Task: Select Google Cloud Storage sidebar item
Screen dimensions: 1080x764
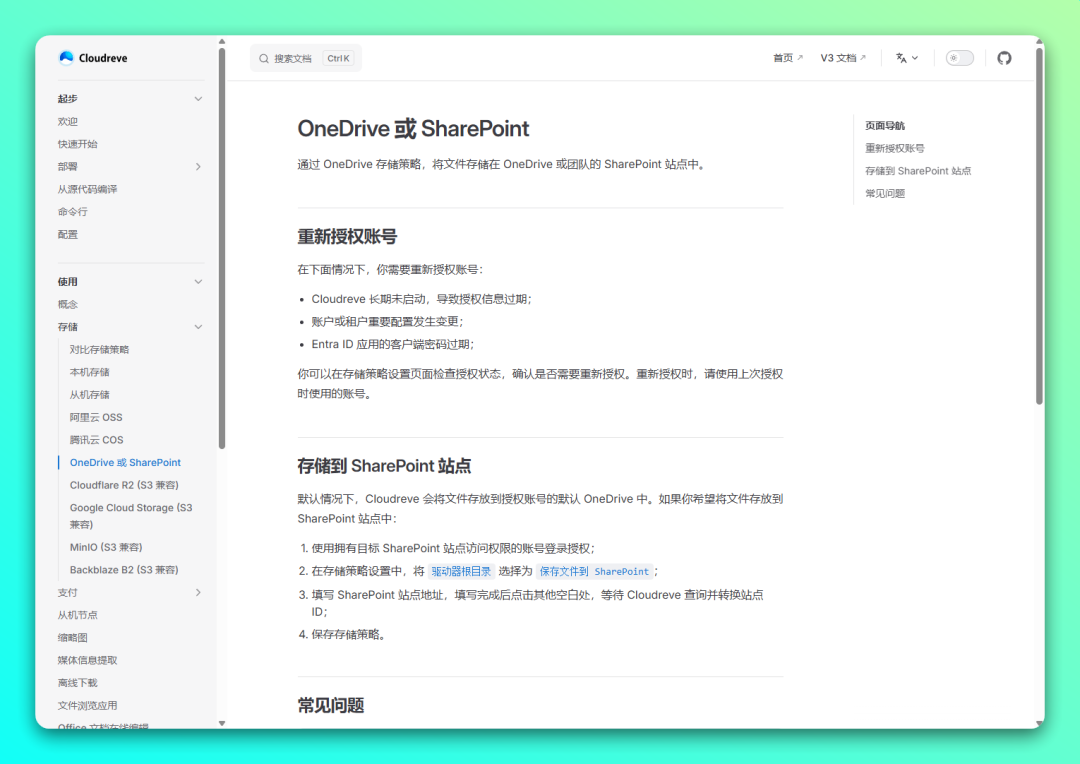Action: [x=131, y=516]
